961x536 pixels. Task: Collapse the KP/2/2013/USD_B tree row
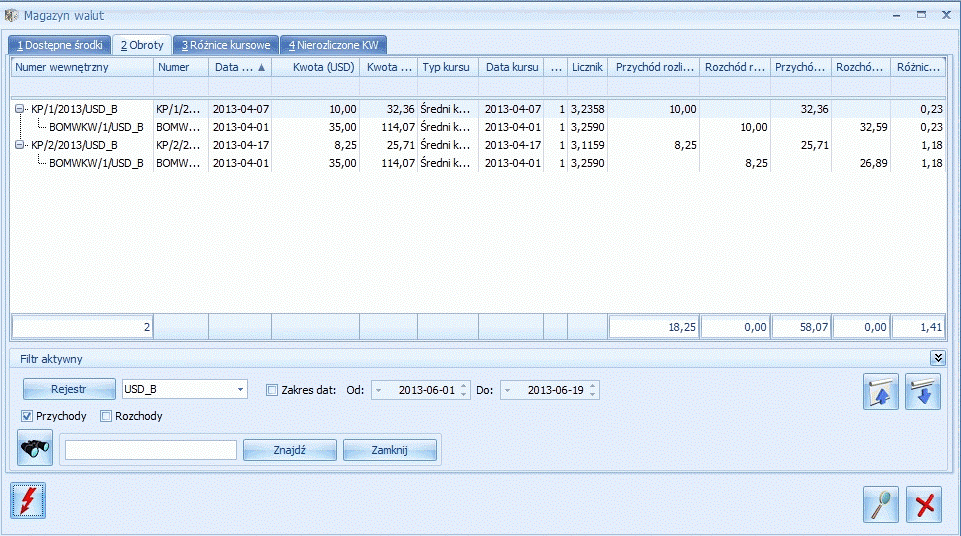coord(21,145)
